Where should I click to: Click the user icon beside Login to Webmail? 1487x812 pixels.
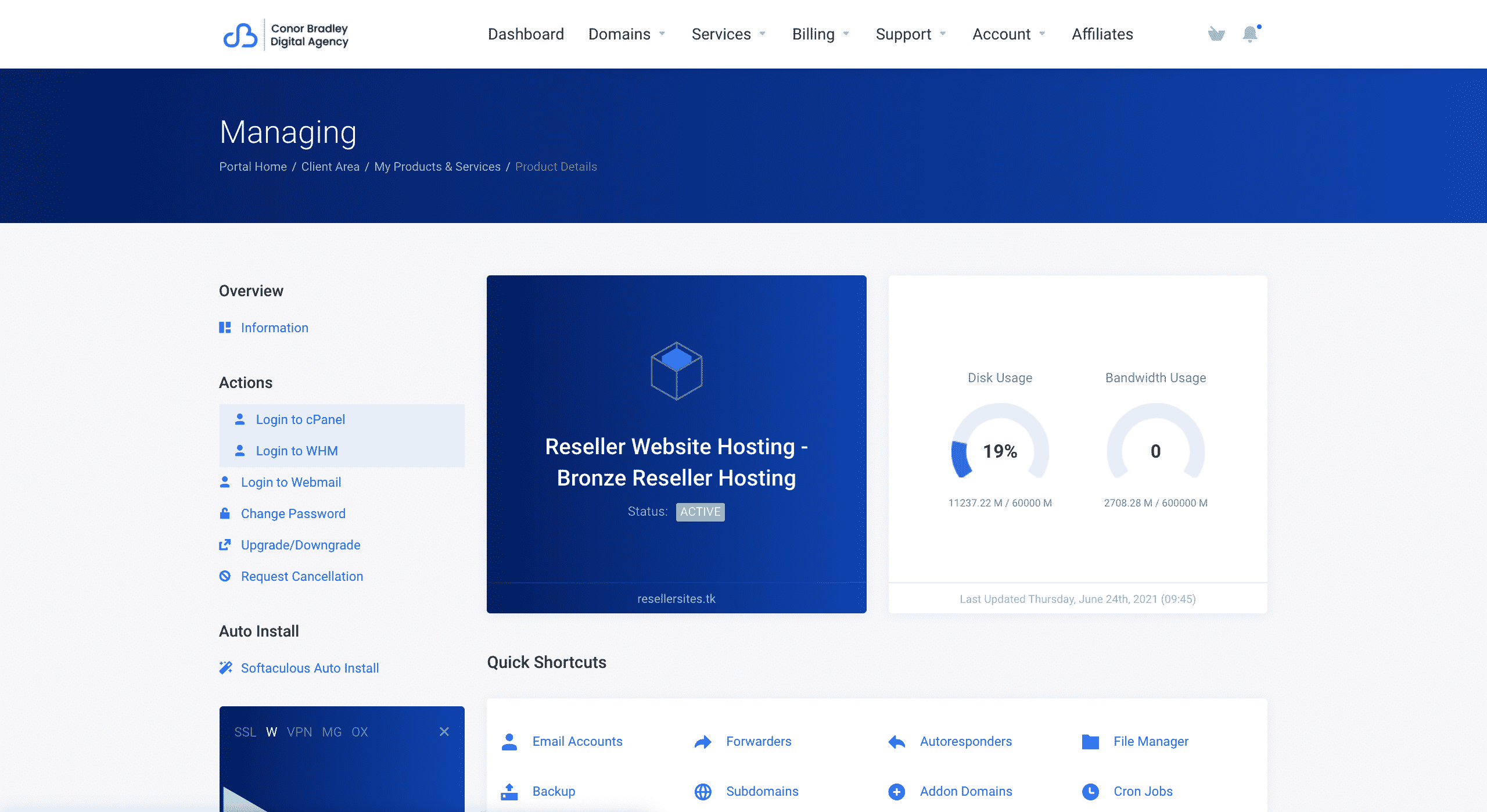225,482
